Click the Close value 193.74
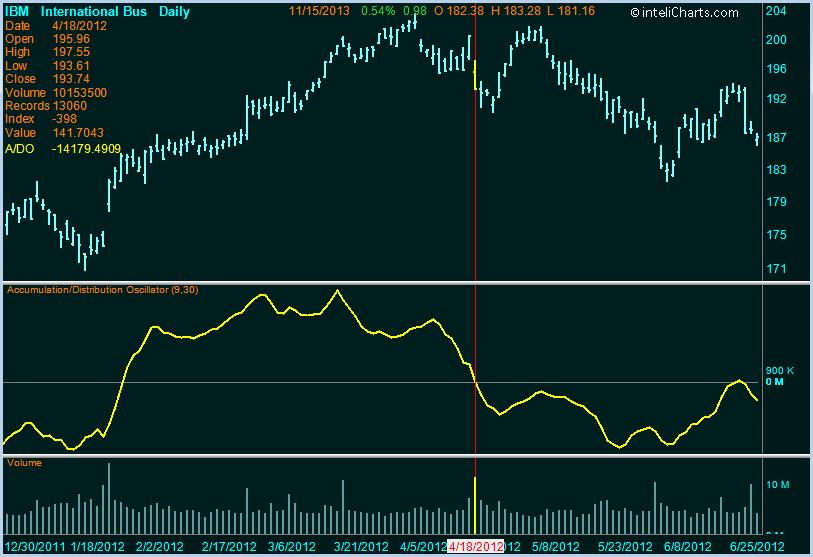 (x=71, y=79)
